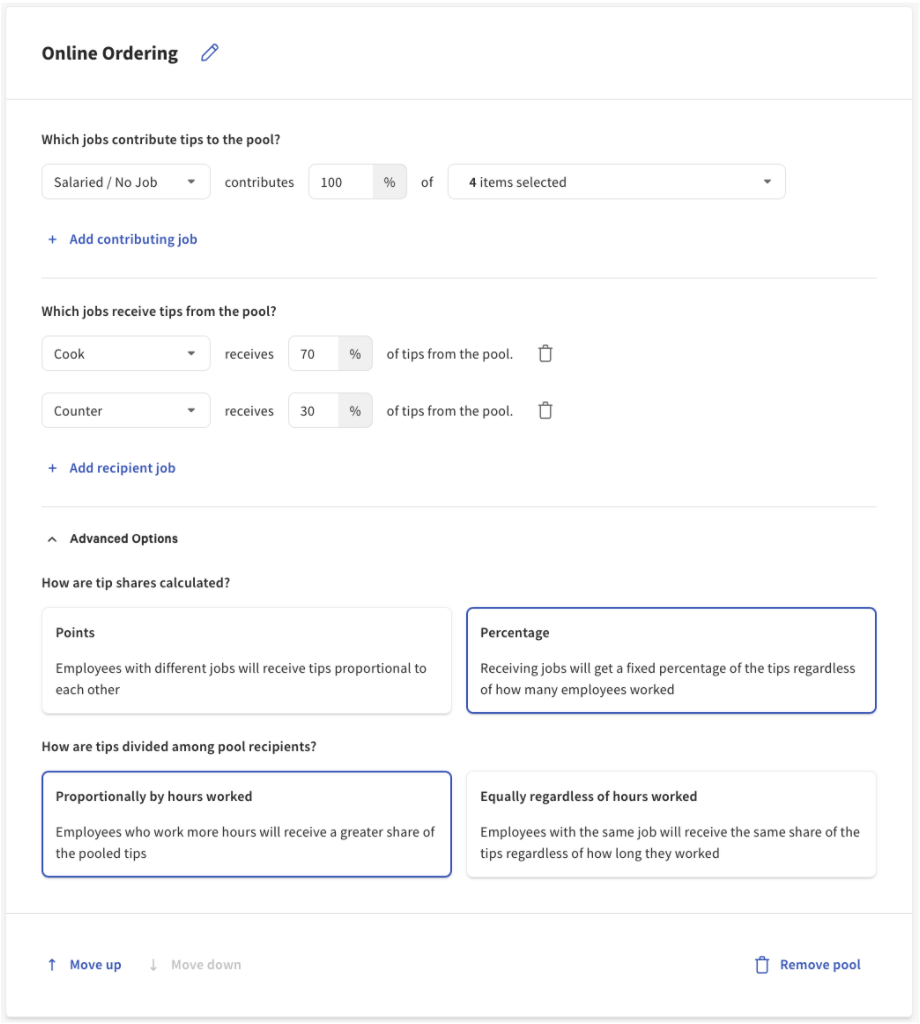The image size is (920, 1024).
Task: Delete the Cook recipient row
Action: pos(545,354)
